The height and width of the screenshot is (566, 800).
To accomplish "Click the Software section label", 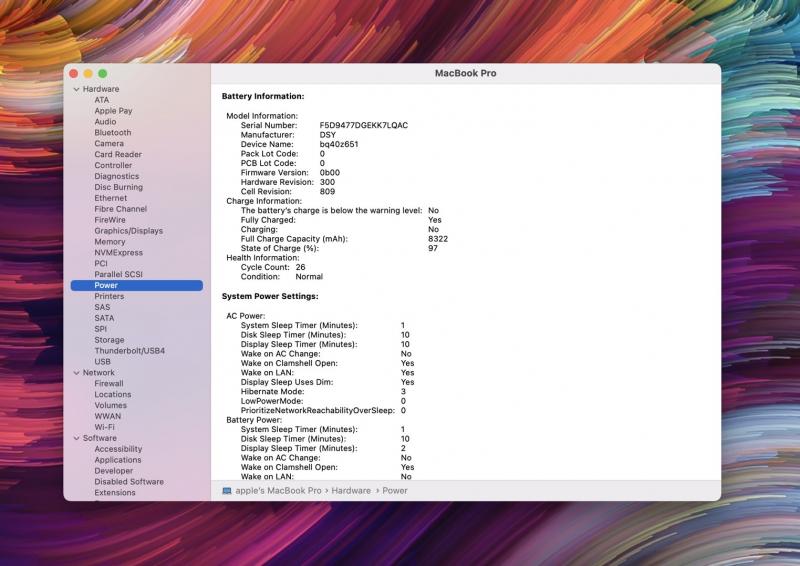I will pos(99,438).
